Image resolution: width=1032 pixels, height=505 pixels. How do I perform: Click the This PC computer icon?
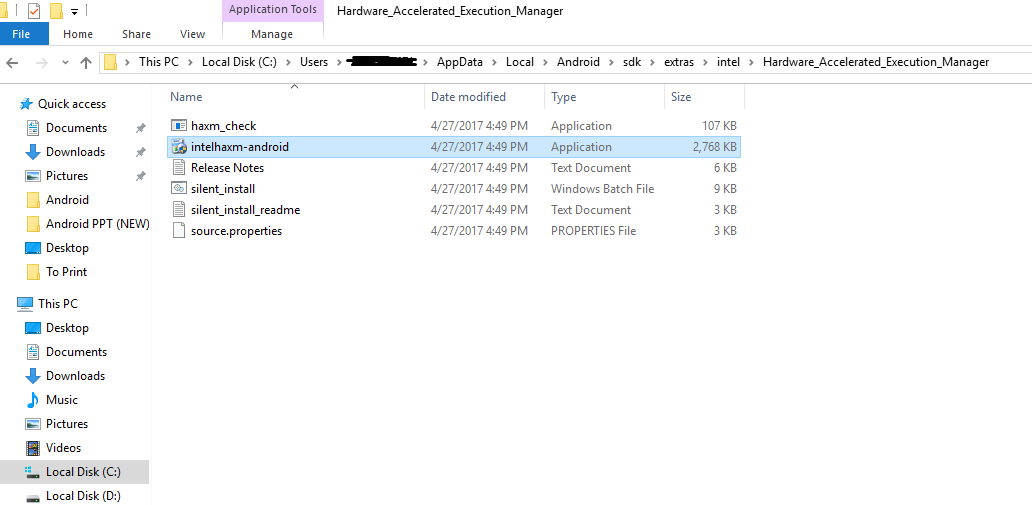[25, 304]
